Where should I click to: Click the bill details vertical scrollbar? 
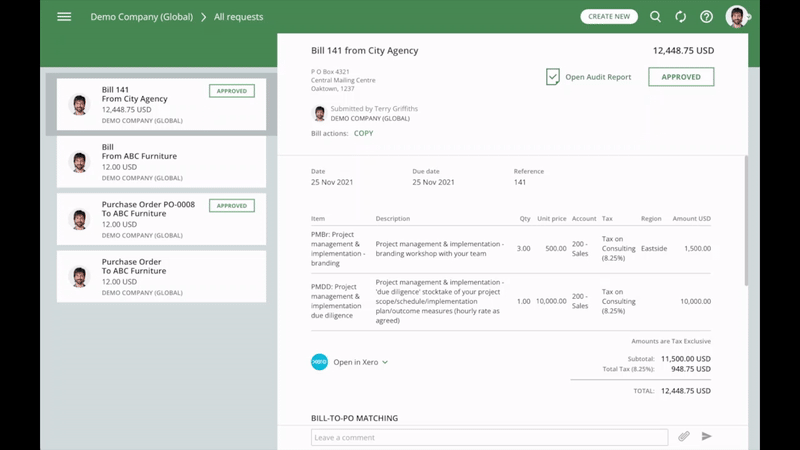coord(746,220)
